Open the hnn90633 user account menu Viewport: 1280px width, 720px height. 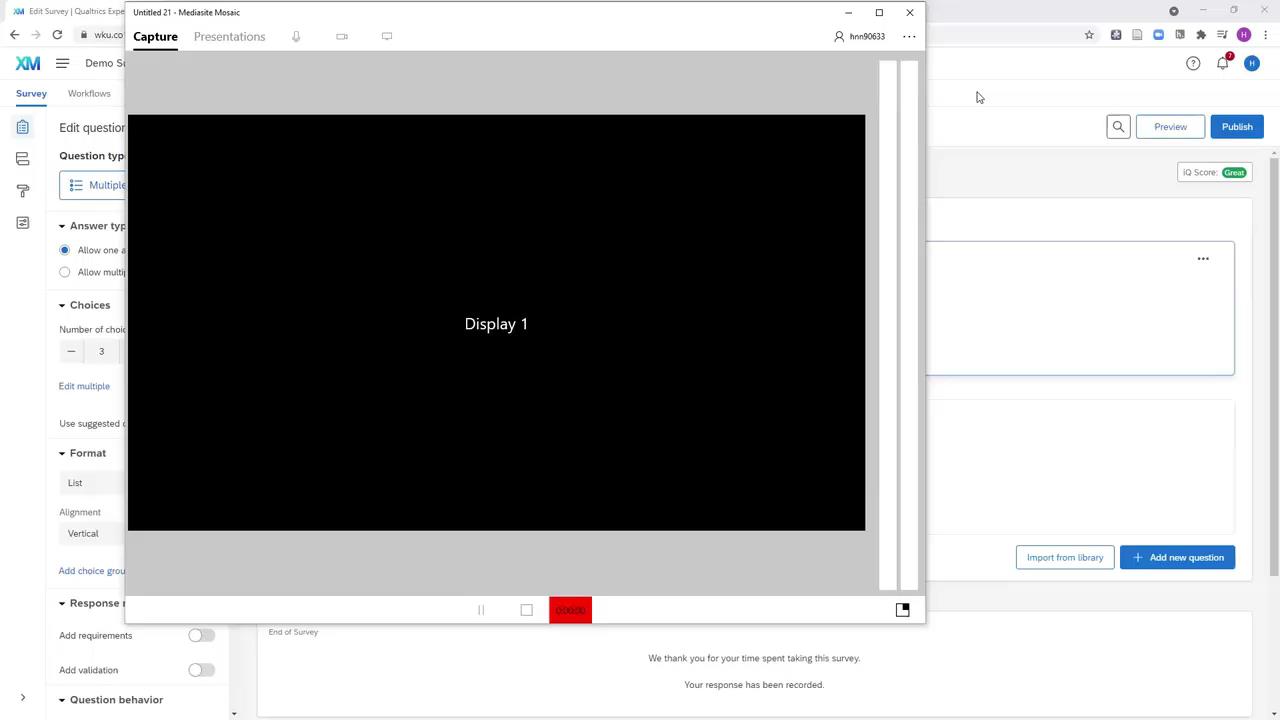(860, 36)
